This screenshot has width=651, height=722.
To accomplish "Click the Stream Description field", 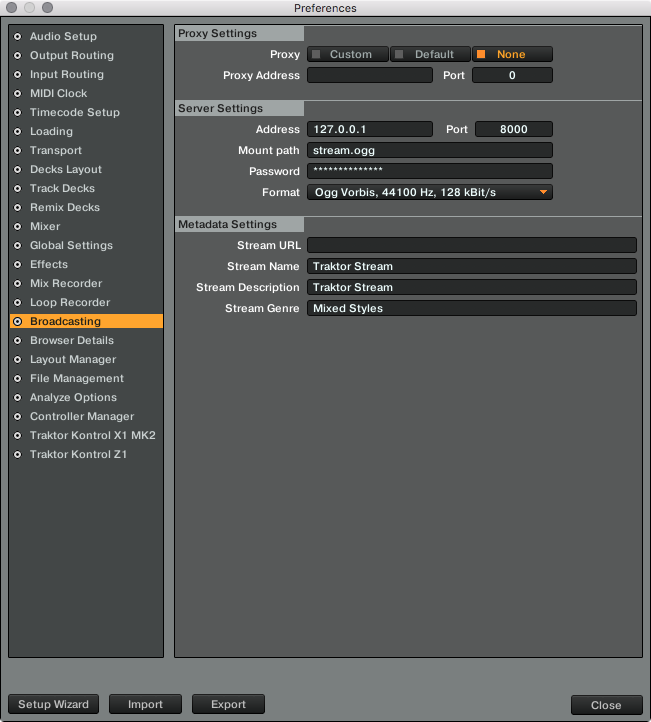I will tap(472, 287).
